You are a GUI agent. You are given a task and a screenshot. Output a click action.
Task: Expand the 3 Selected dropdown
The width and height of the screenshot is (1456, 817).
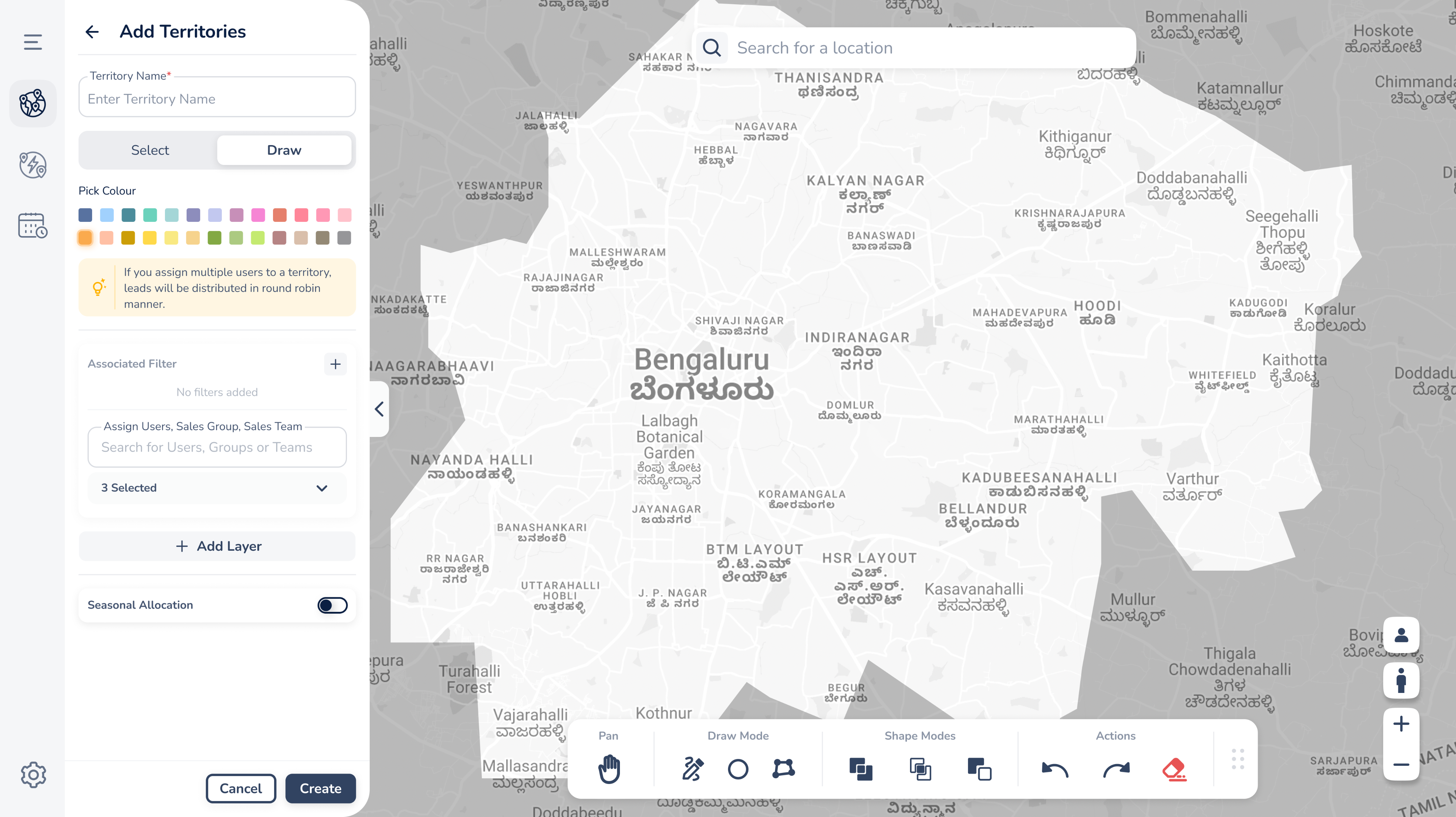coord(322,488)
